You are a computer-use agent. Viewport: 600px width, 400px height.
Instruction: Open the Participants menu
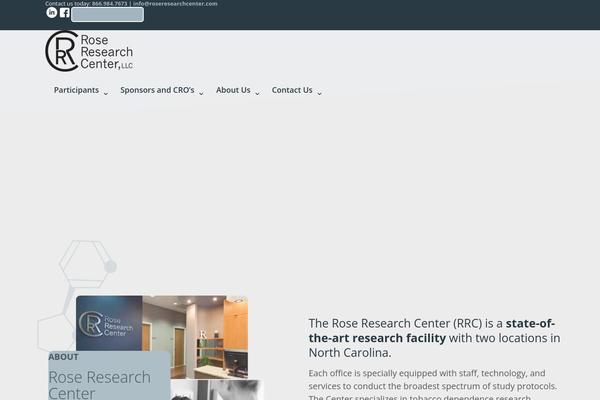coord(76,90)
